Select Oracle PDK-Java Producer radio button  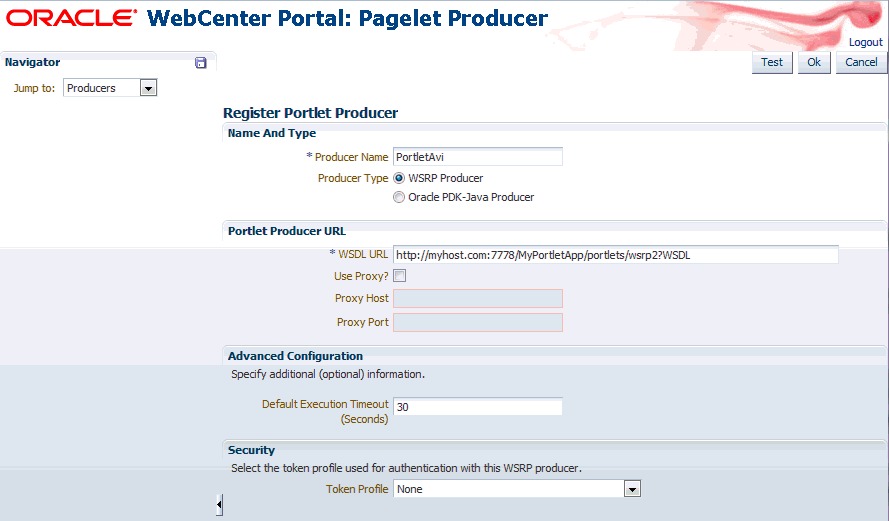tap(399, 197)
